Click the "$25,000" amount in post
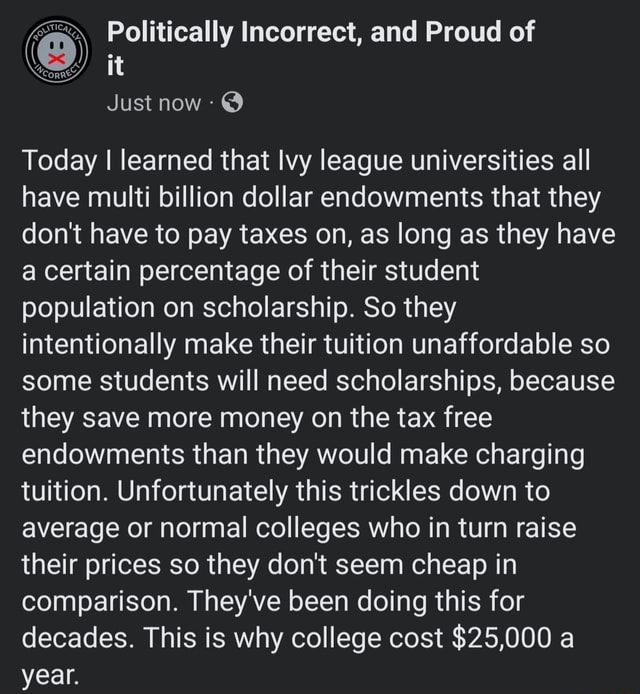Viewport: 640px width, 694px height. (502, 639)
